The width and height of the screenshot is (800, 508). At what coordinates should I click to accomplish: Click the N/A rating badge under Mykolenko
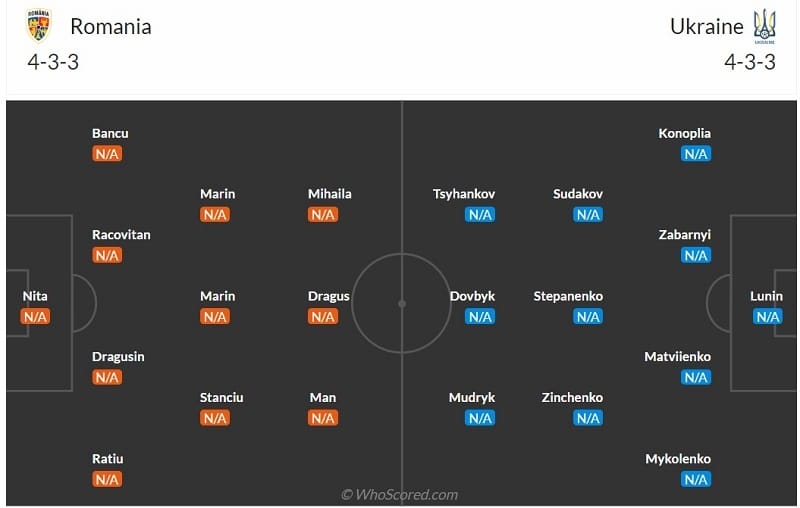[x=696, y=480]
